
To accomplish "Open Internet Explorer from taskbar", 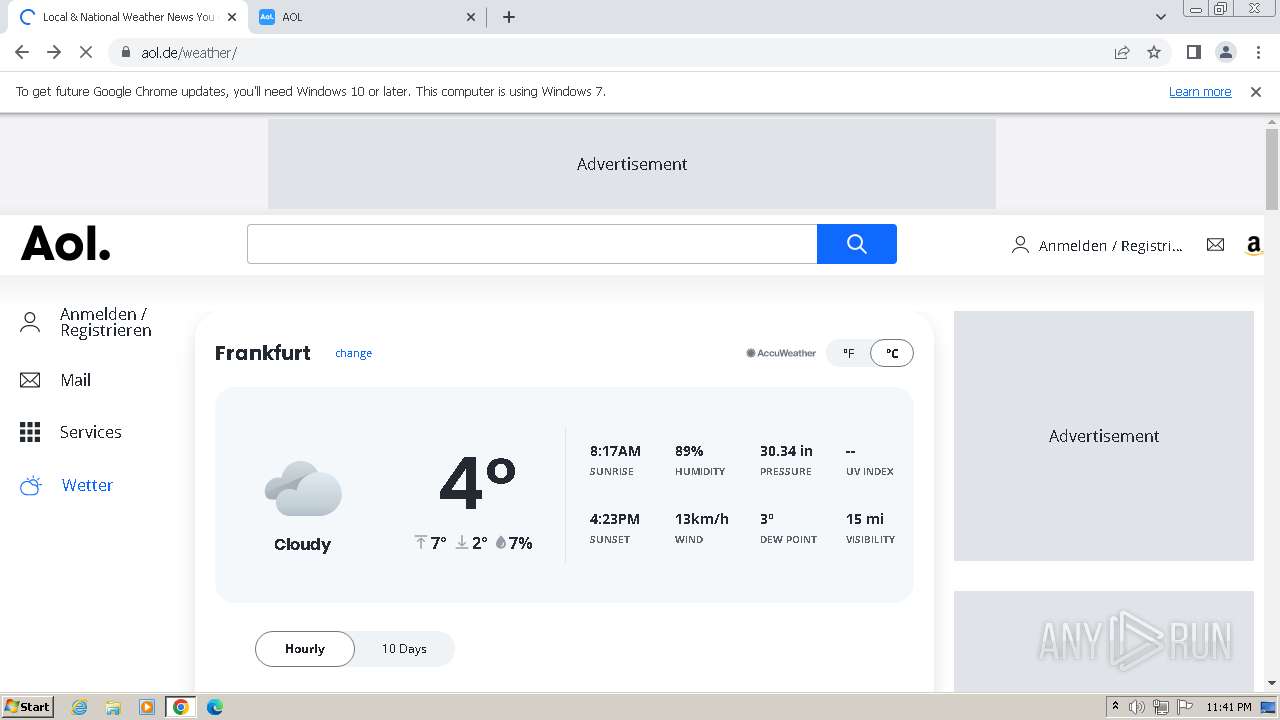I will pyautogui.click(x=79, y=707).
